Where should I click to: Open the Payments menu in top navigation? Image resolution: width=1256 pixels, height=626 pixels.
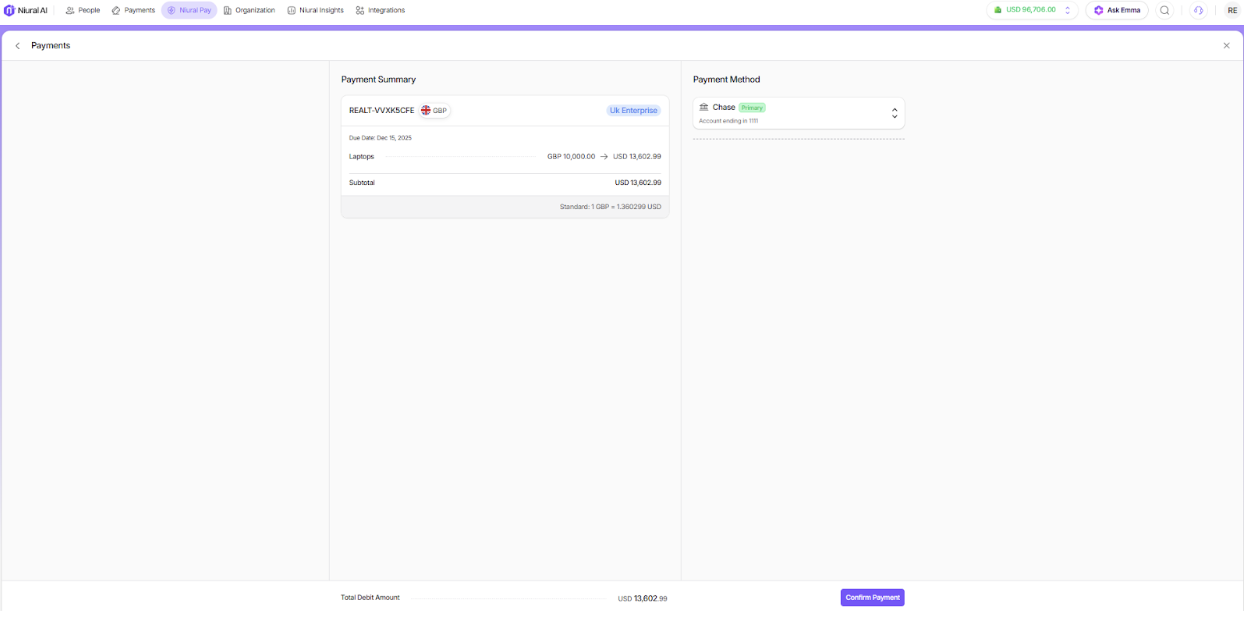click(133, 10)
